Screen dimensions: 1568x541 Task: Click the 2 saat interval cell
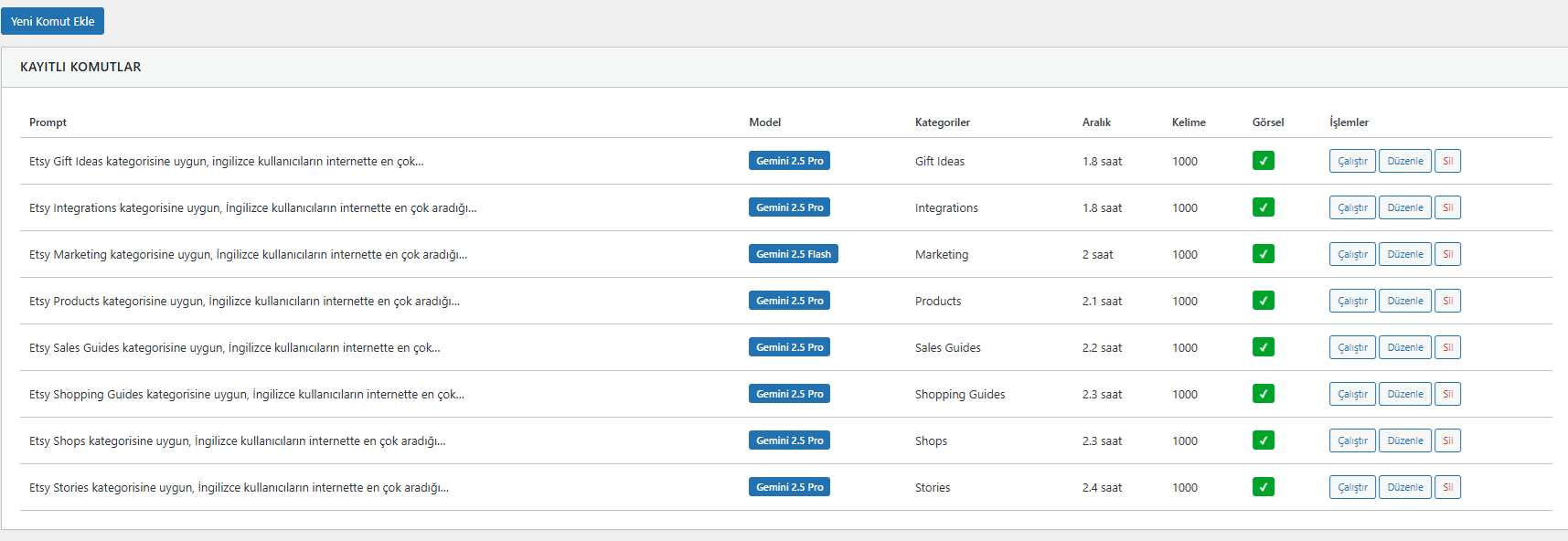[x=1097, y=255]
